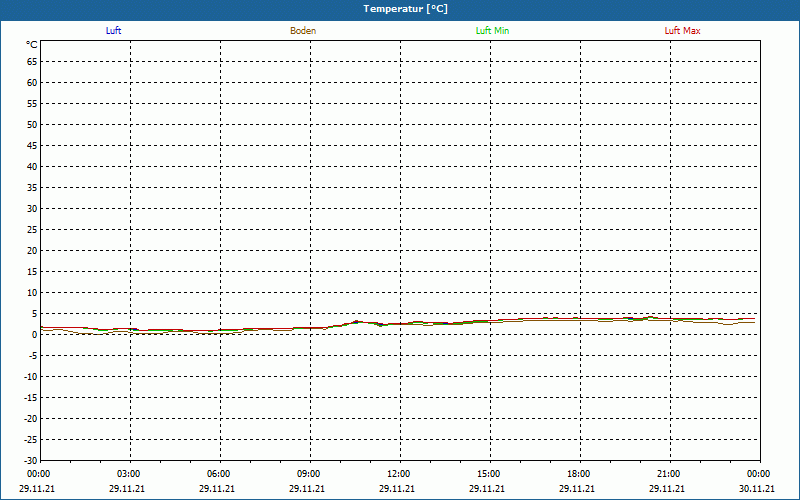Click the '35' y-axis value

click(x=32, y=188)
